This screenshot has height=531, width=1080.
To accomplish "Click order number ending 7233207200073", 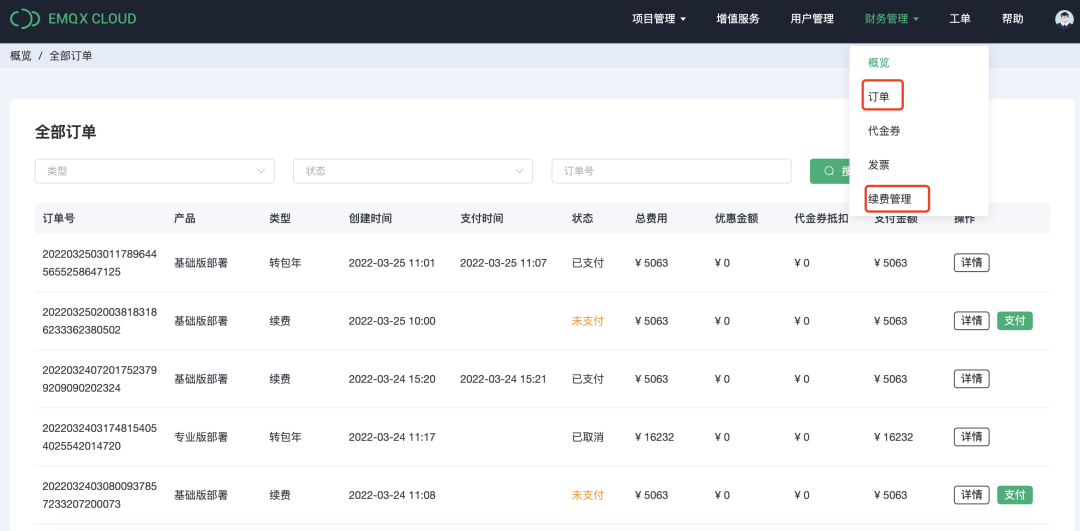I will (x=100, y=494).
